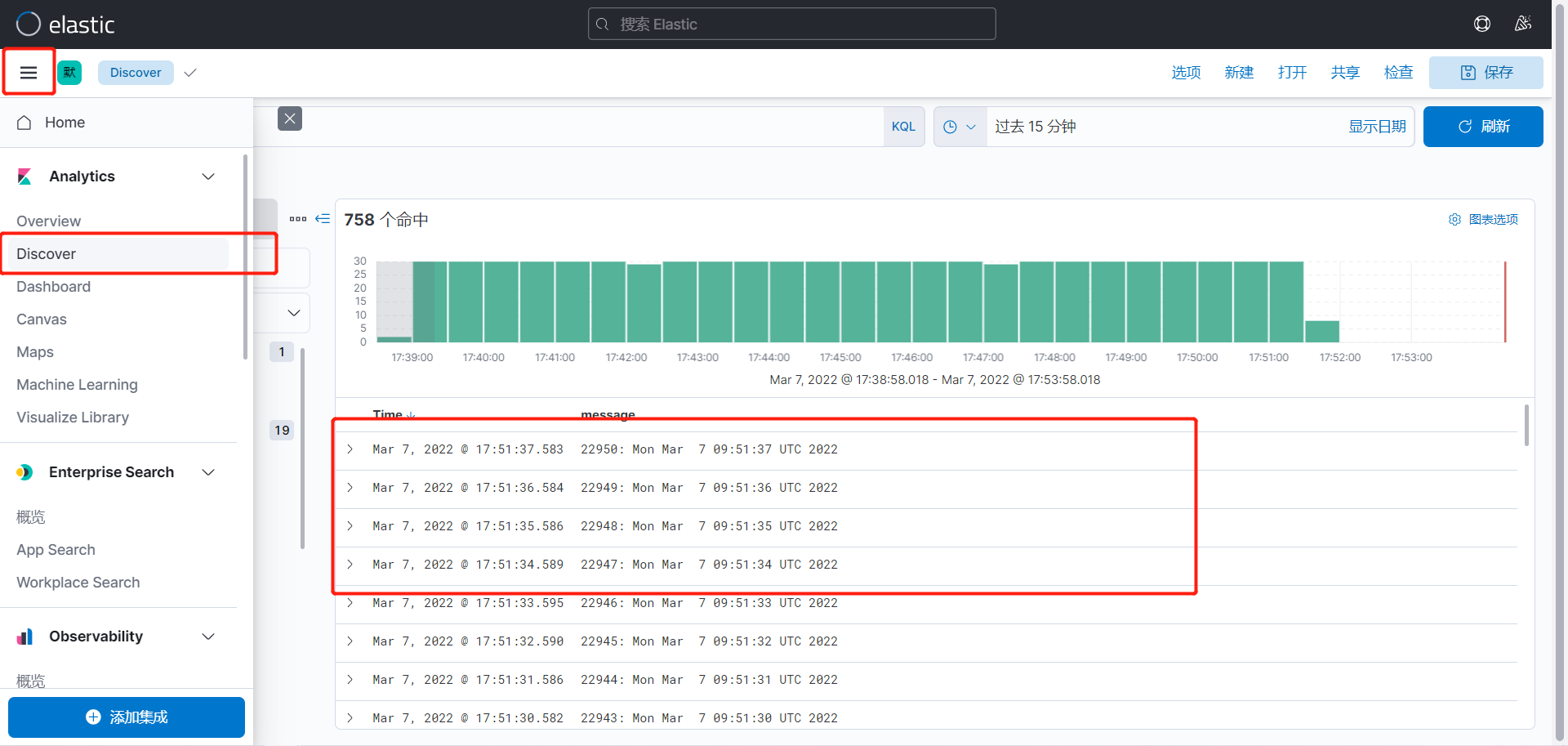Click the '默' space switcher icon
The width and height of the screenshot is (1568, 746).
tap(69, 72)
